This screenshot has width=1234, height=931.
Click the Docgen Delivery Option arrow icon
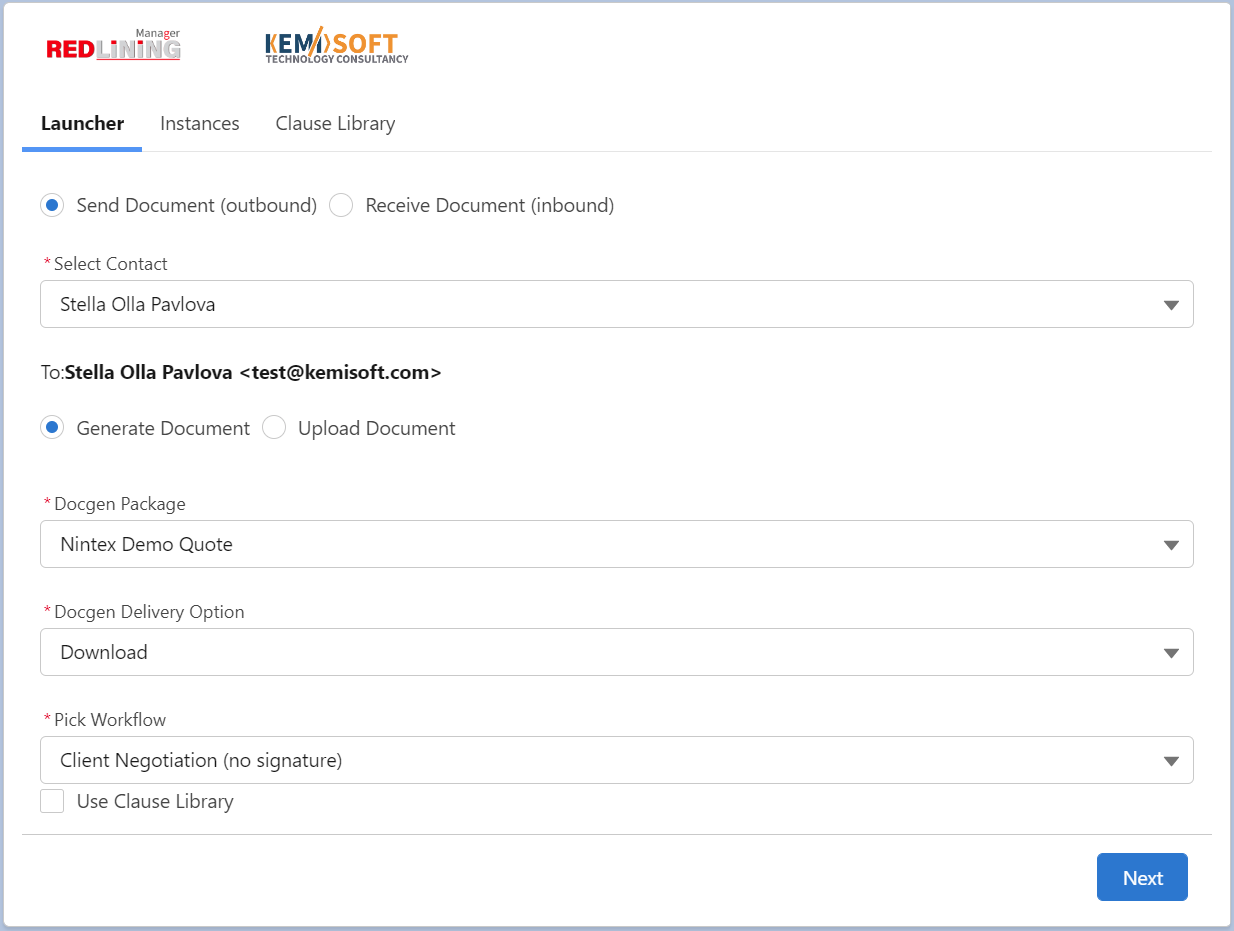[x=1171, y=653]
